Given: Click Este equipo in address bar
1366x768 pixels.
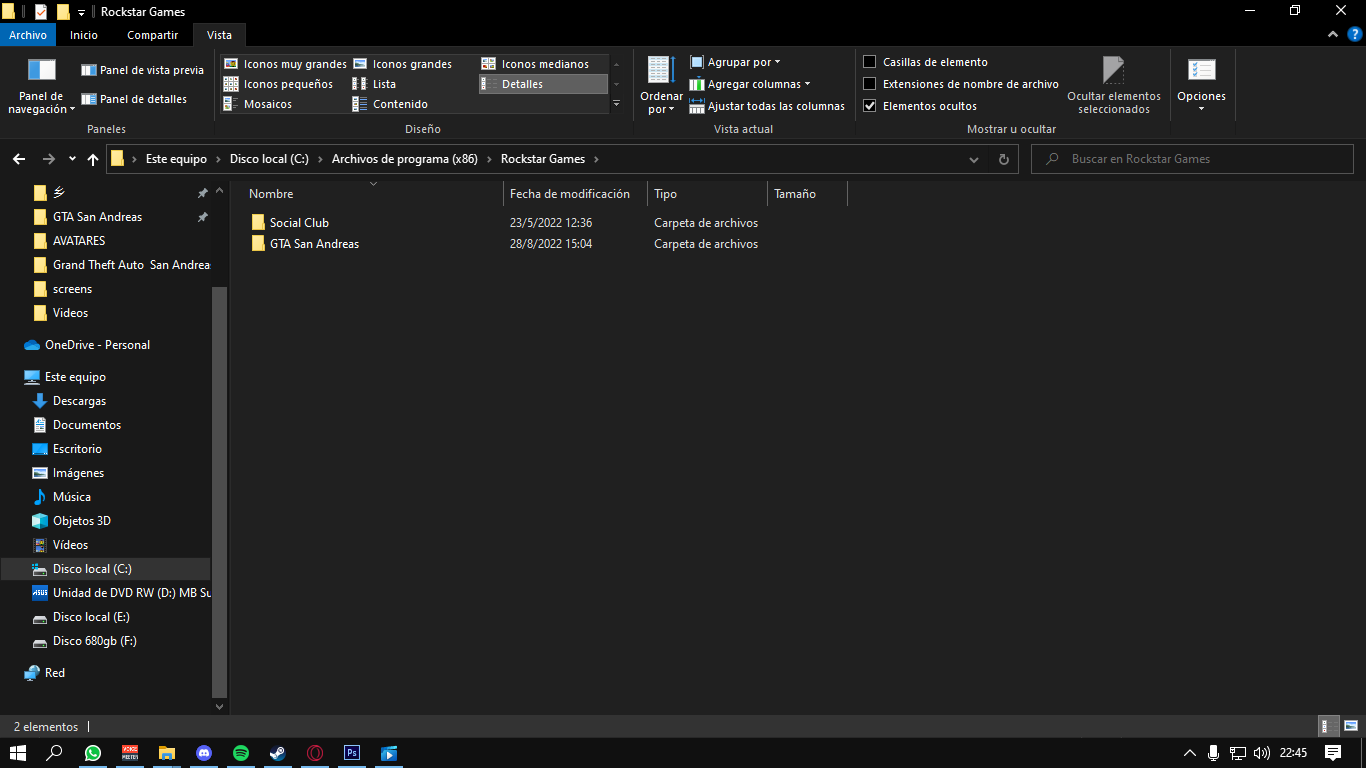Looking at the screenshot, I should coord(176,159).
